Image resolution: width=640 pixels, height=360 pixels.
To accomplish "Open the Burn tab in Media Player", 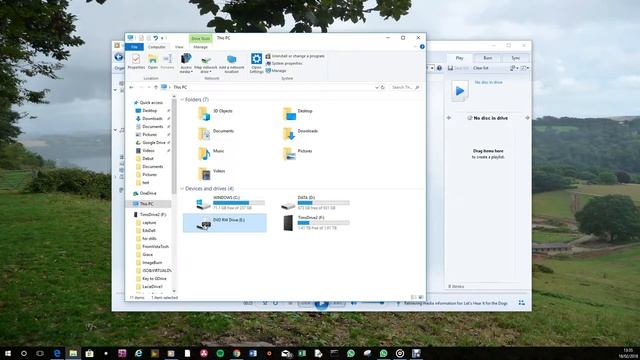I will (x=488, y=58).
